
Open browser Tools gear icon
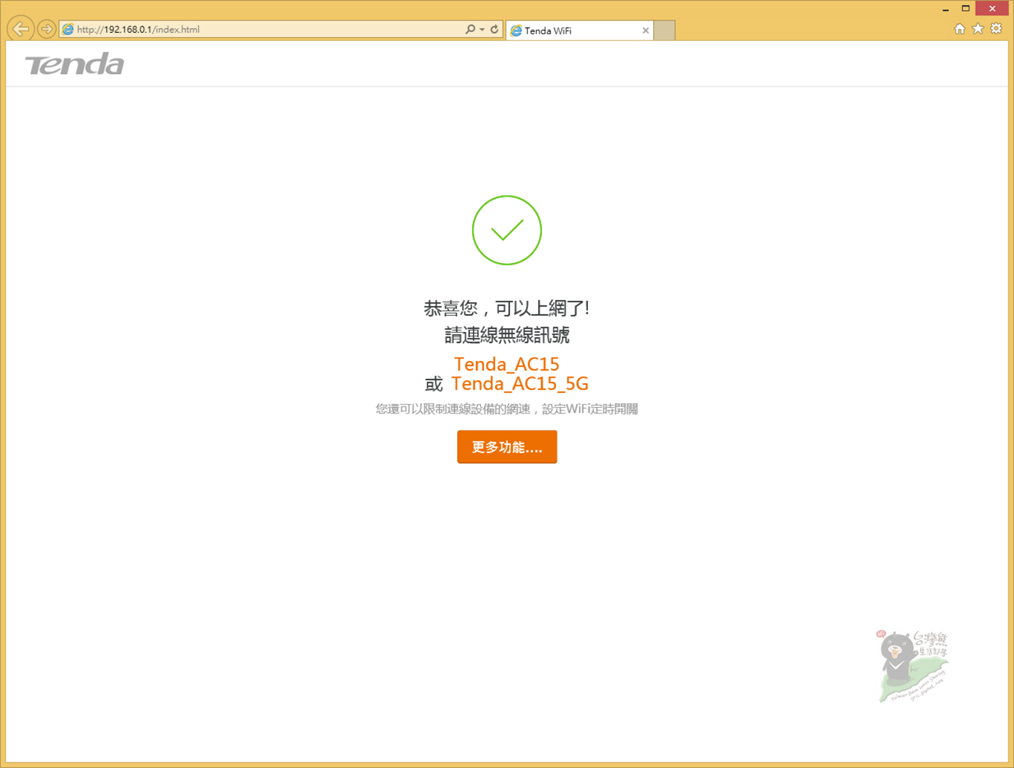click(996, 28)
